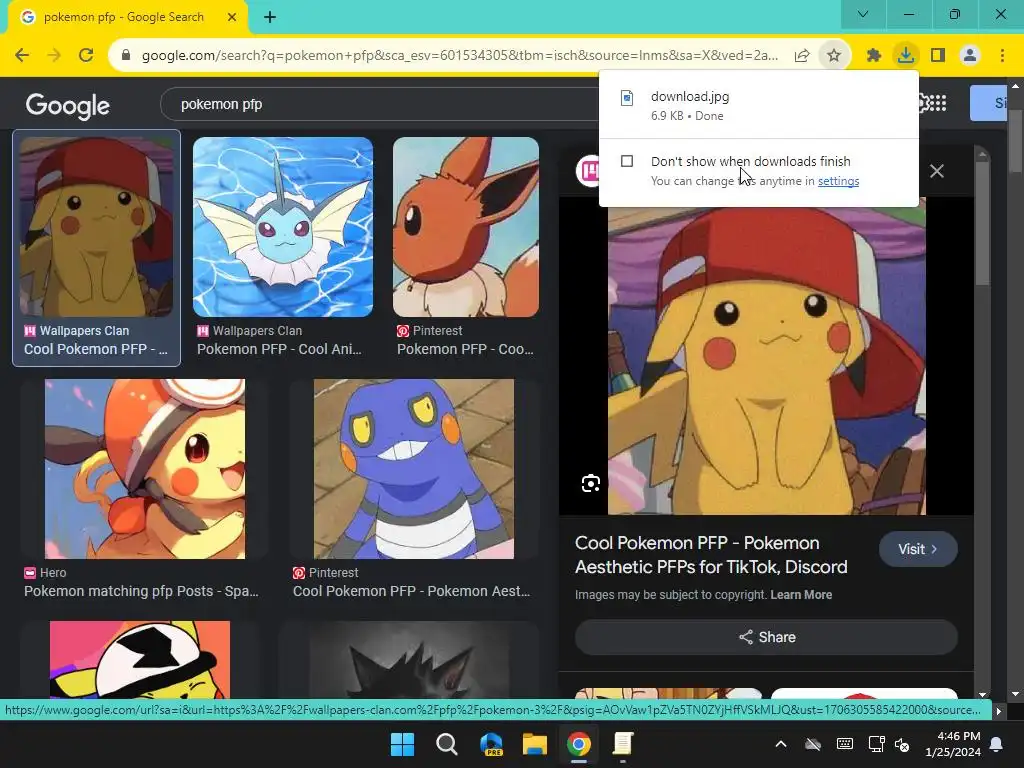1024x768 pixels.
Task: Open Notepad icon in taskbar
Action: coord(623,744)
